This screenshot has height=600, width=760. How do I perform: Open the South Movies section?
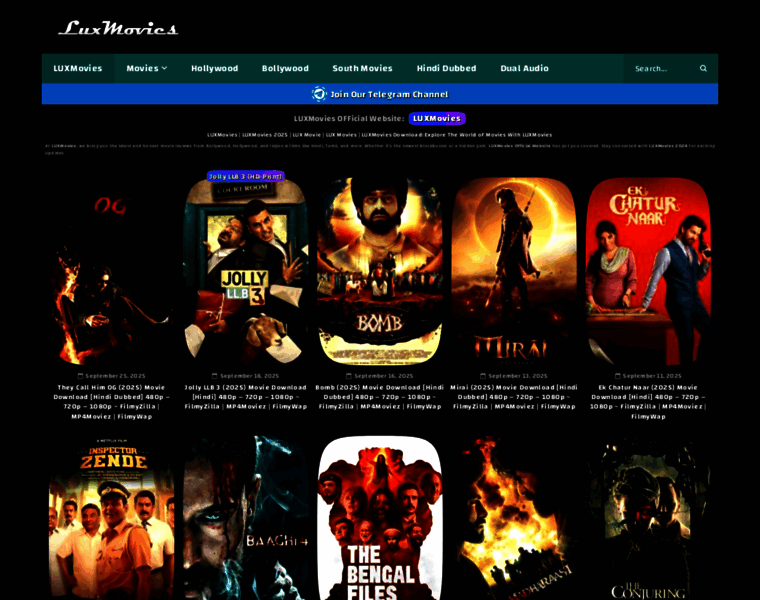pos(363,68)
